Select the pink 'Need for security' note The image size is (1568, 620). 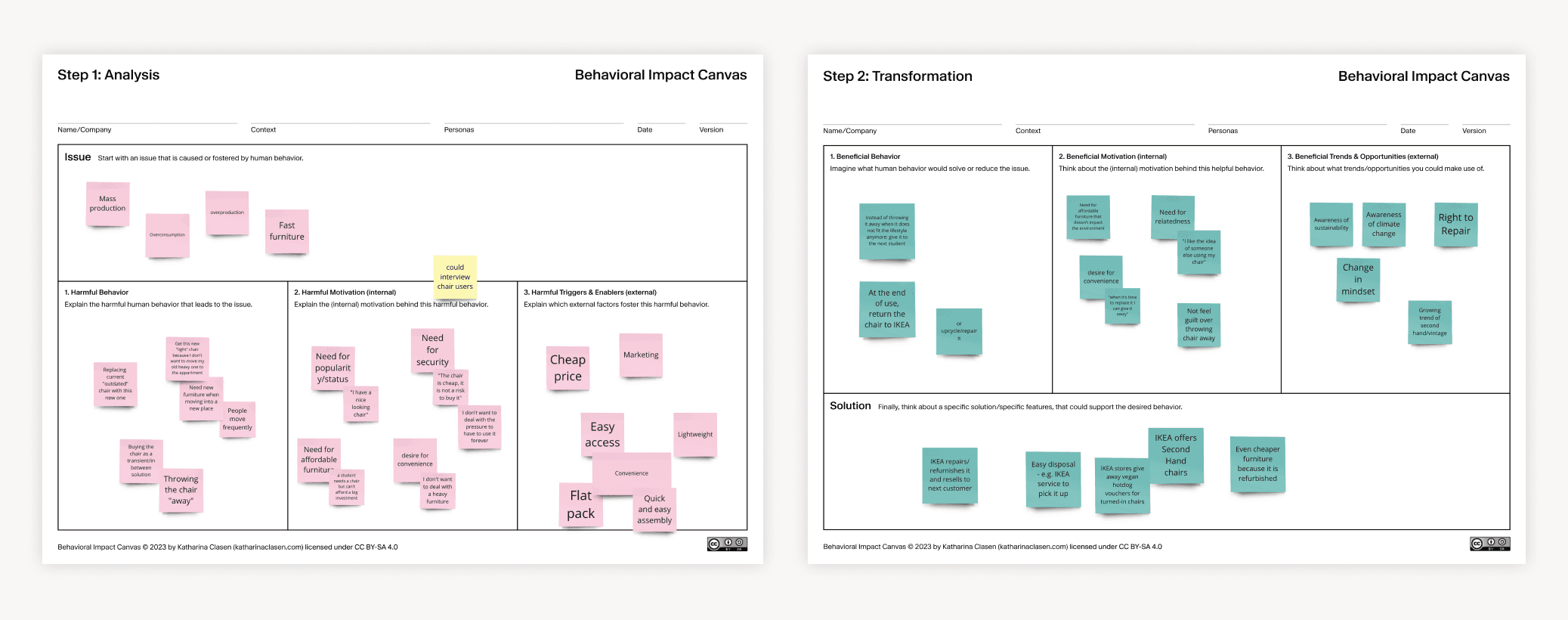pos(432,349)
